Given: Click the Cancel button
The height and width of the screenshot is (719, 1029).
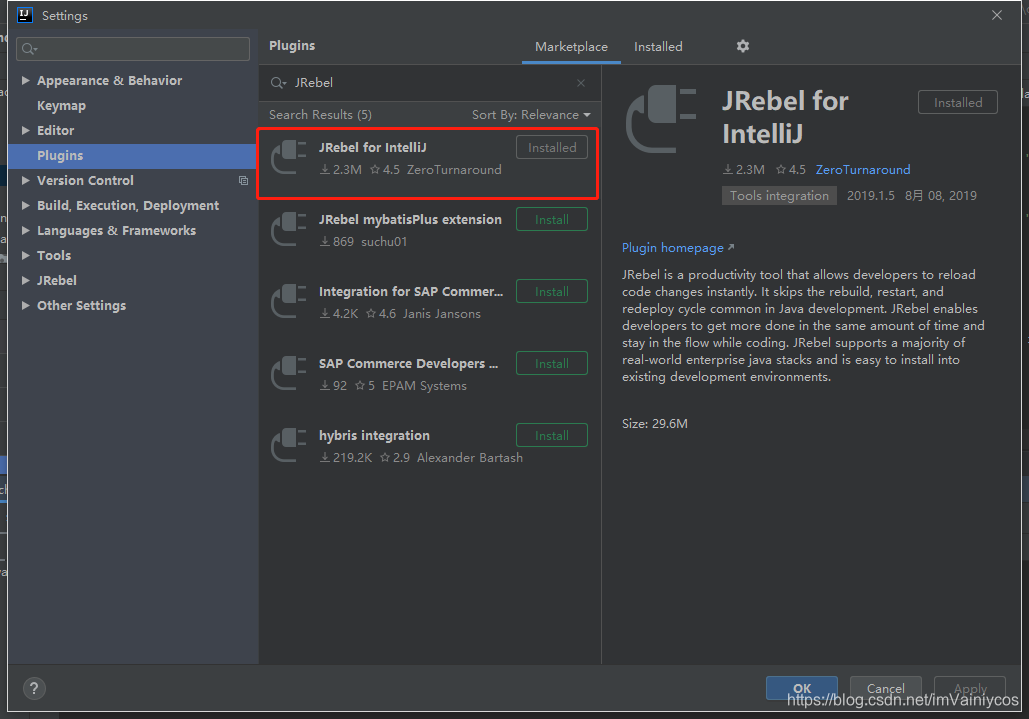Looking at the screenshot, I should pos(885,688).
